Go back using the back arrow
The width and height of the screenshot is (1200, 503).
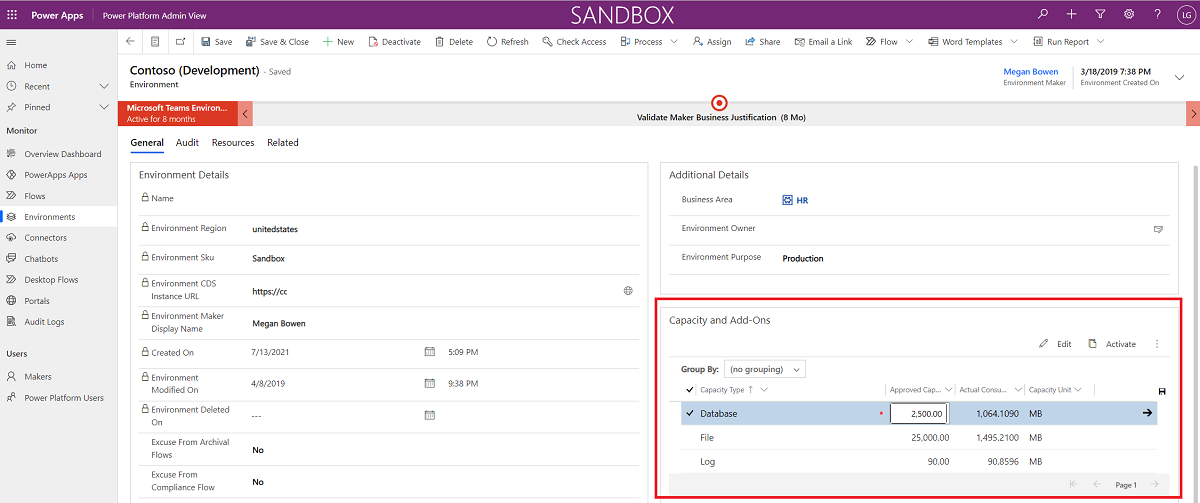tap(130, 42)
